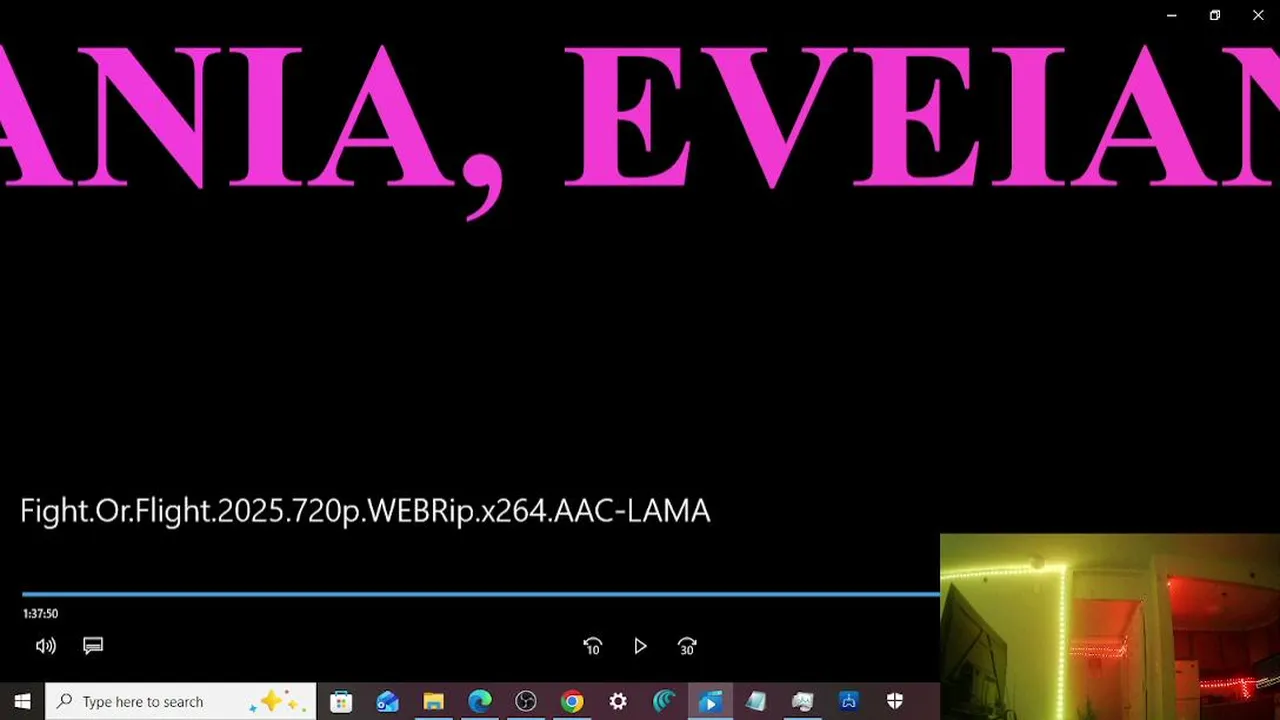Minimize the video player window
1280x720 pixels.
[x=1171, y=15]
